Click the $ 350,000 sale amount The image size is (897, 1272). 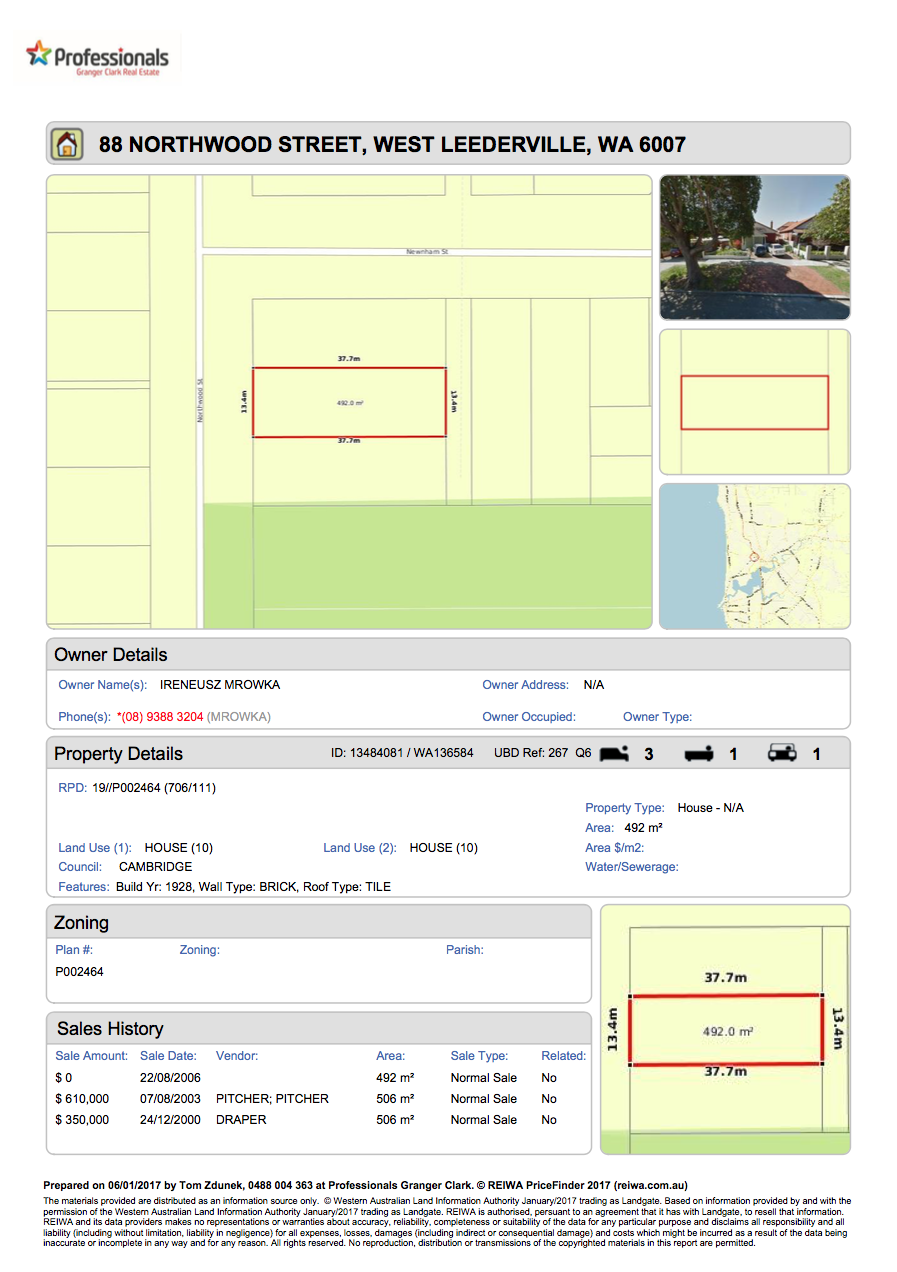pyautogui.click(x=82, y=1120)
